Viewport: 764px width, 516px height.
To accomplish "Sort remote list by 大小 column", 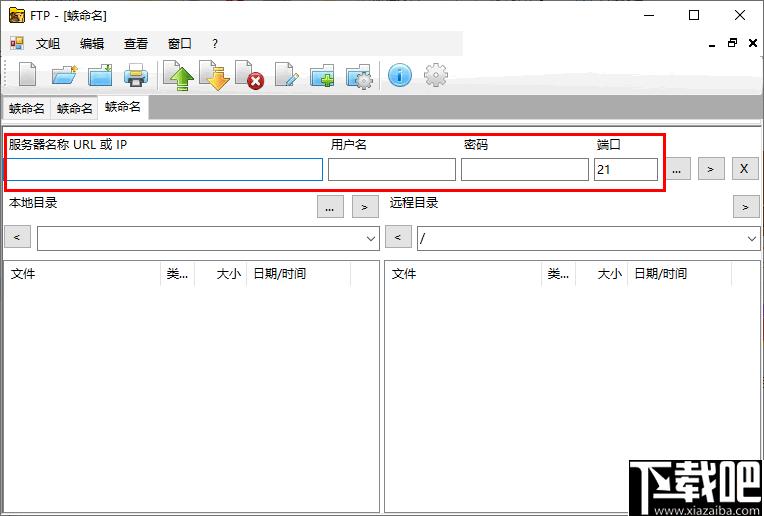I will (x=602, y=274).
